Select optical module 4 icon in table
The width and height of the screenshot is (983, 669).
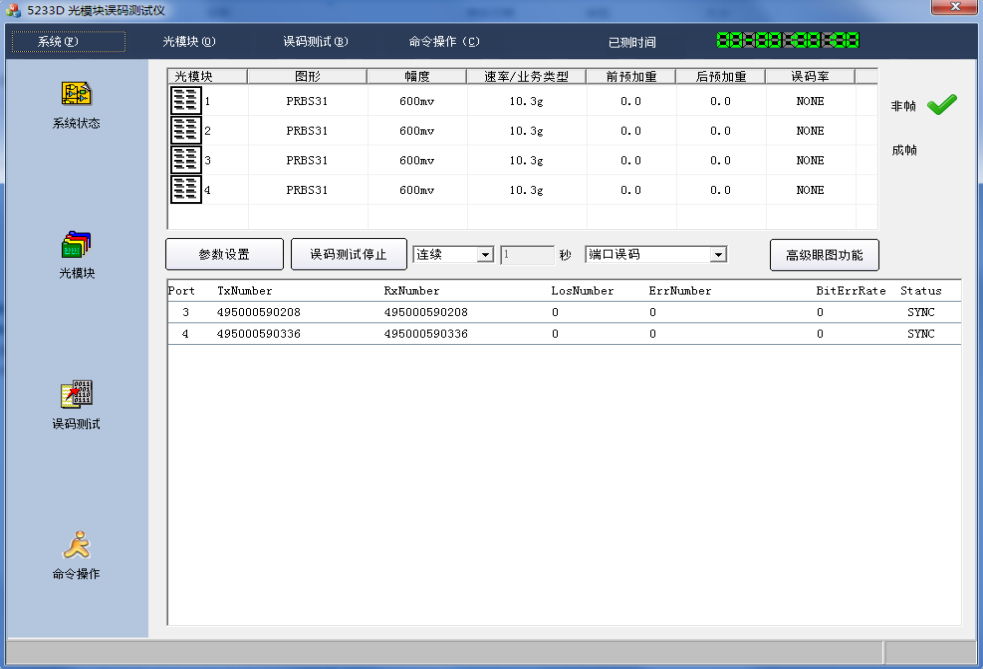coord(186,190)
